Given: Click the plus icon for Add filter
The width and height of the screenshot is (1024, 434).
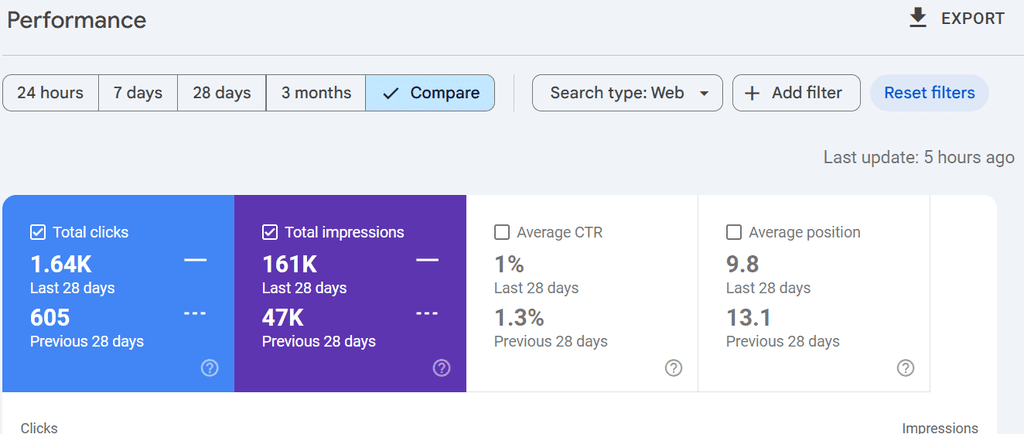Looking at the screenshot, I should click(x=753, y=93).
